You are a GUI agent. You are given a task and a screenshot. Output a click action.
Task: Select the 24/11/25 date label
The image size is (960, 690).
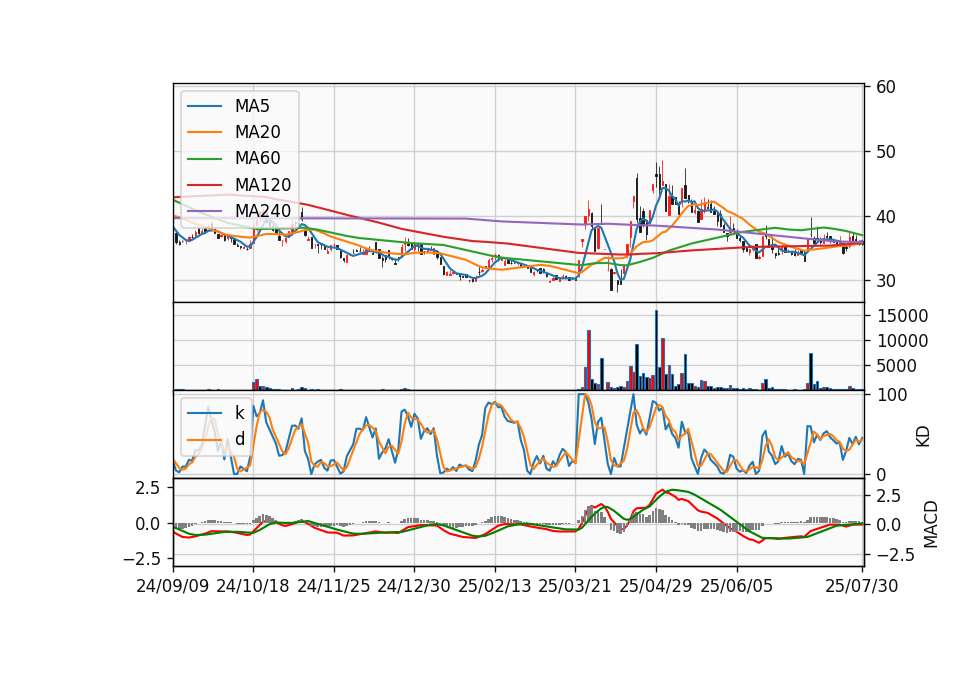tap(334, 586)
